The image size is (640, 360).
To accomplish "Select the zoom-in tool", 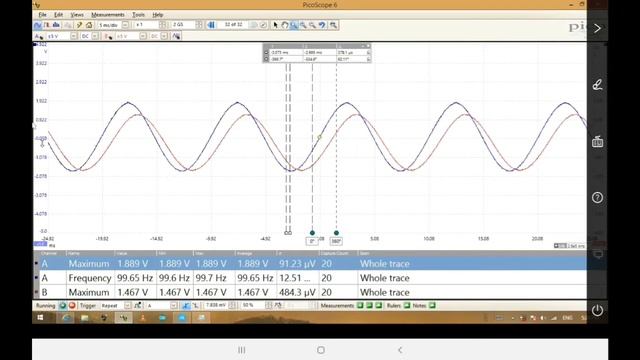I will pos(303,25).
